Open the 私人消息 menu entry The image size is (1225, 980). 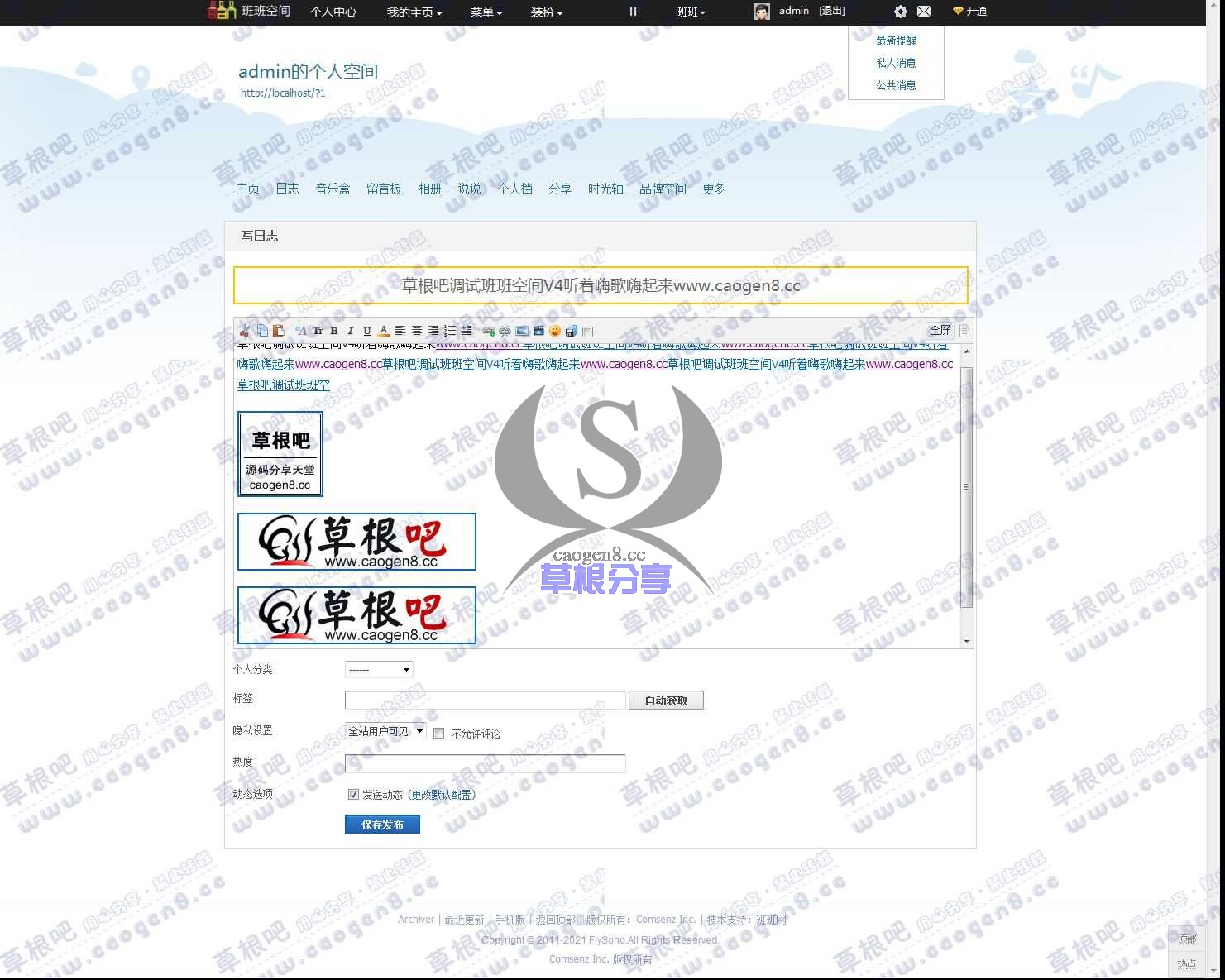coord(895,62)
